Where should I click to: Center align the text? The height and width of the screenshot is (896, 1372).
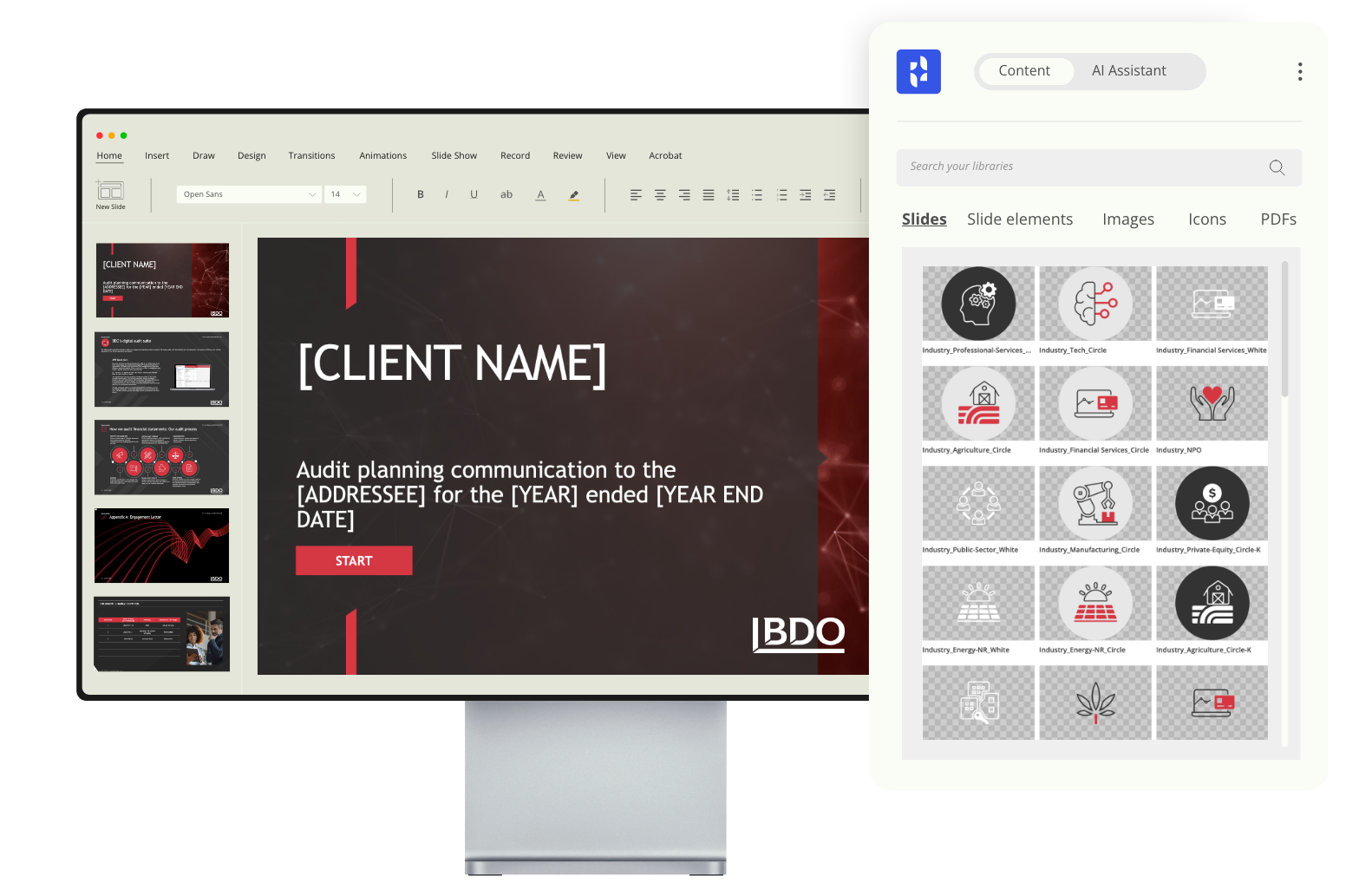point(660,195)
